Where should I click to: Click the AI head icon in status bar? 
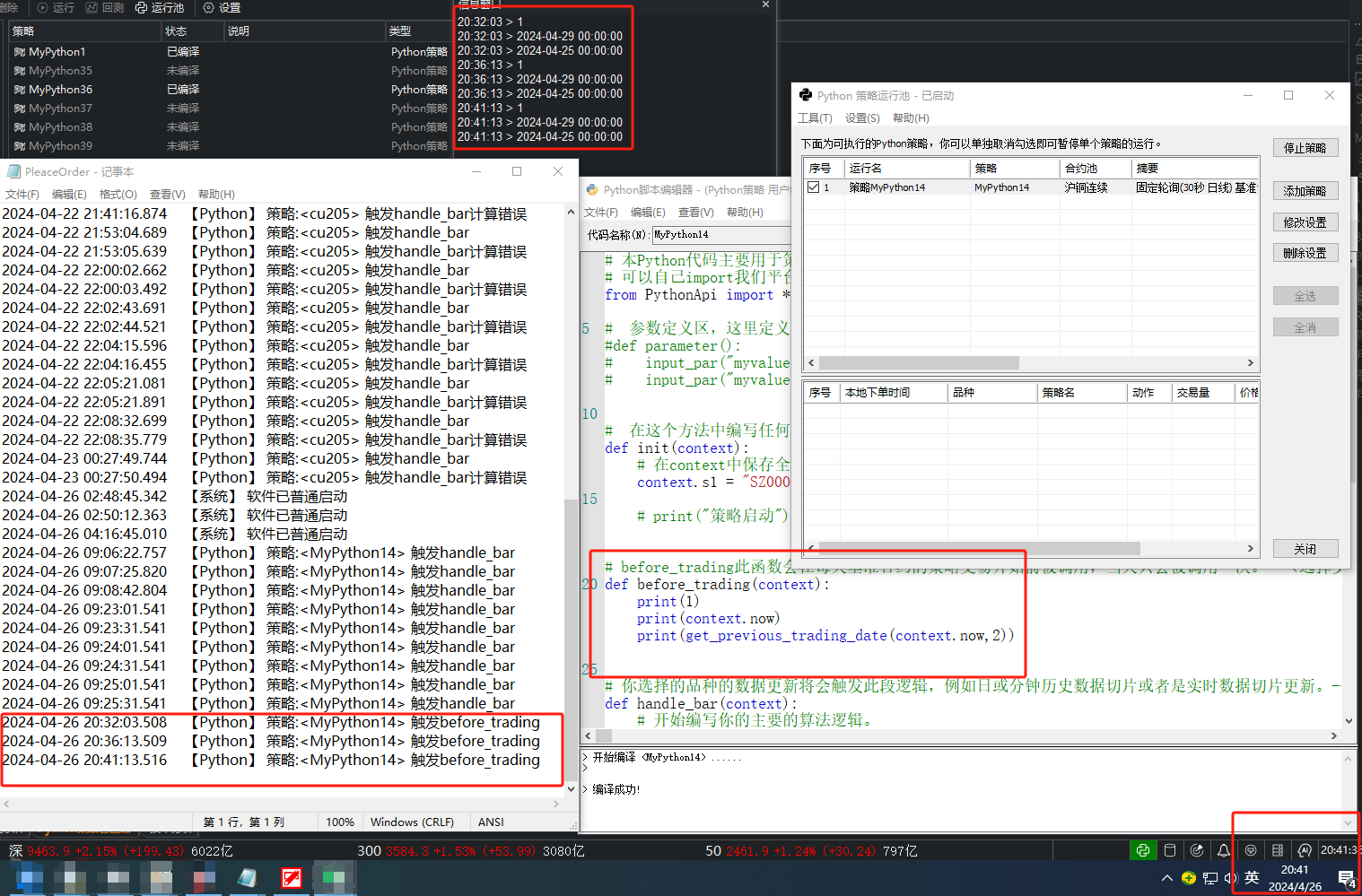pos(1305,850)
